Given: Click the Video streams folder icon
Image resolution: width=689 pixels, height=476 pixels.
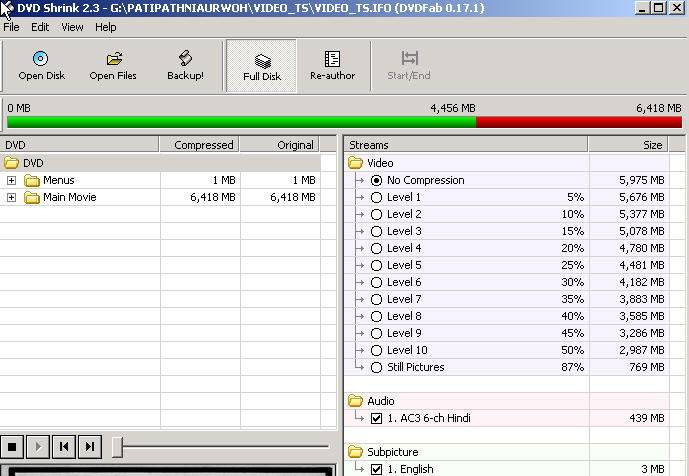Looking at the screenshot, I should [355, 163].
